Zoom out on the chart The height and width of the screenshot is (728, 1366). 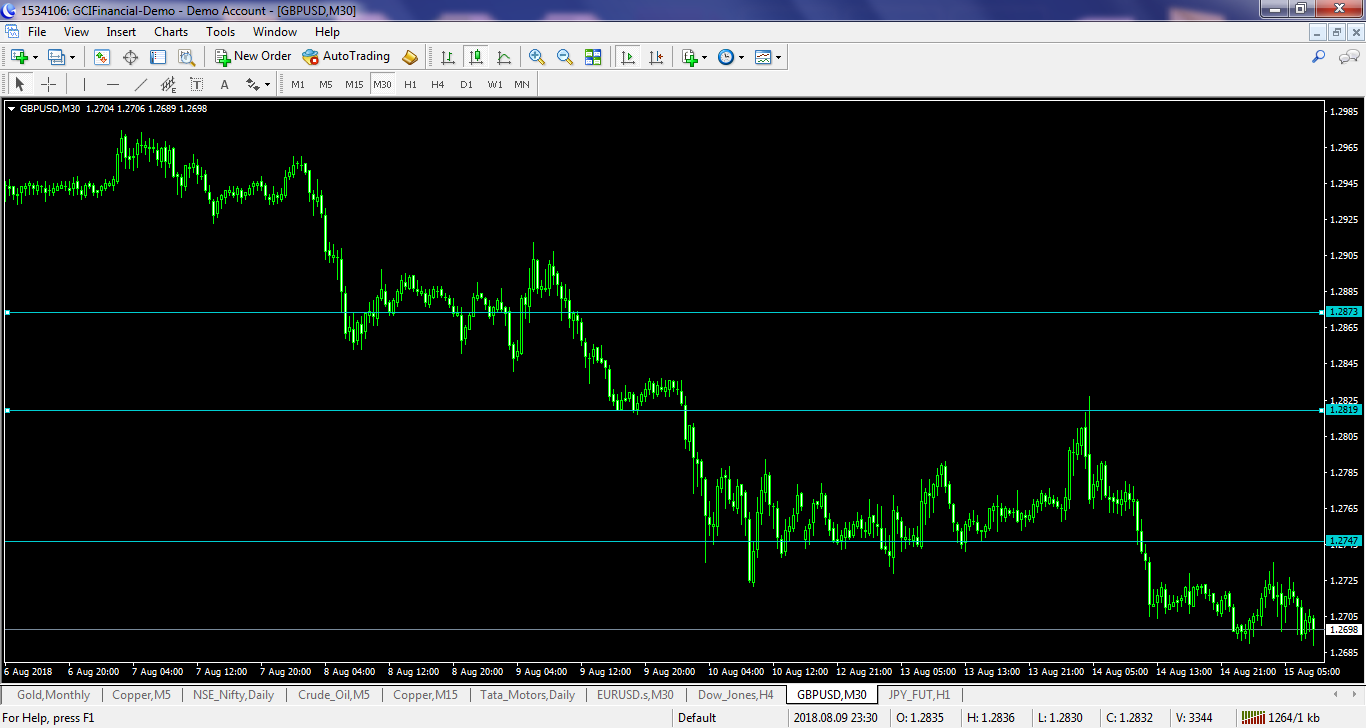click(565, 57)
